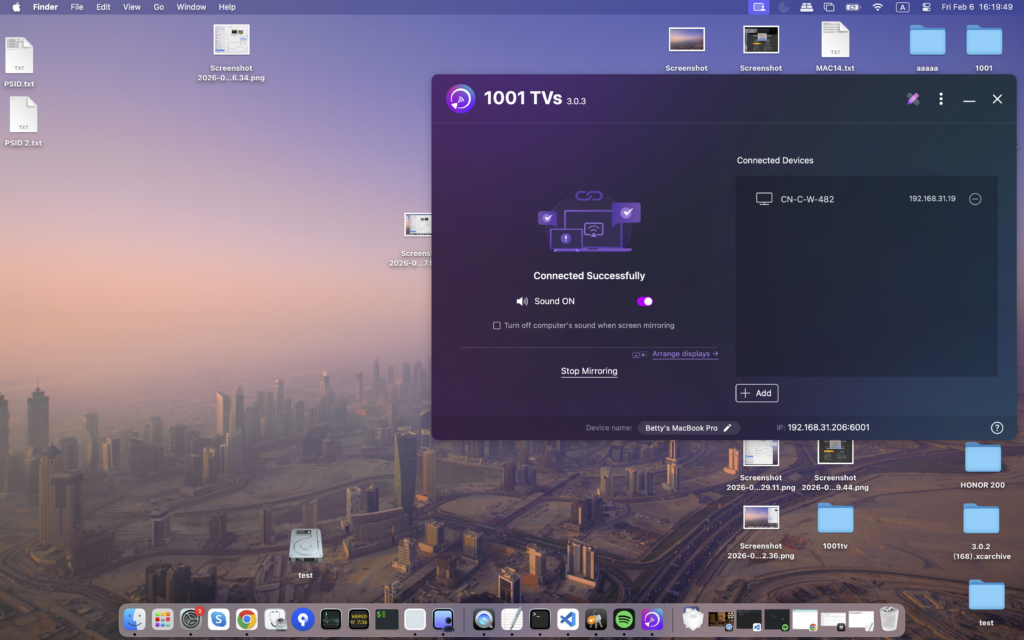The height and width of the screenshot is (640, 1024).
Task: Check Turn off computer's sound when mirroring
Action: pos(497,325)
